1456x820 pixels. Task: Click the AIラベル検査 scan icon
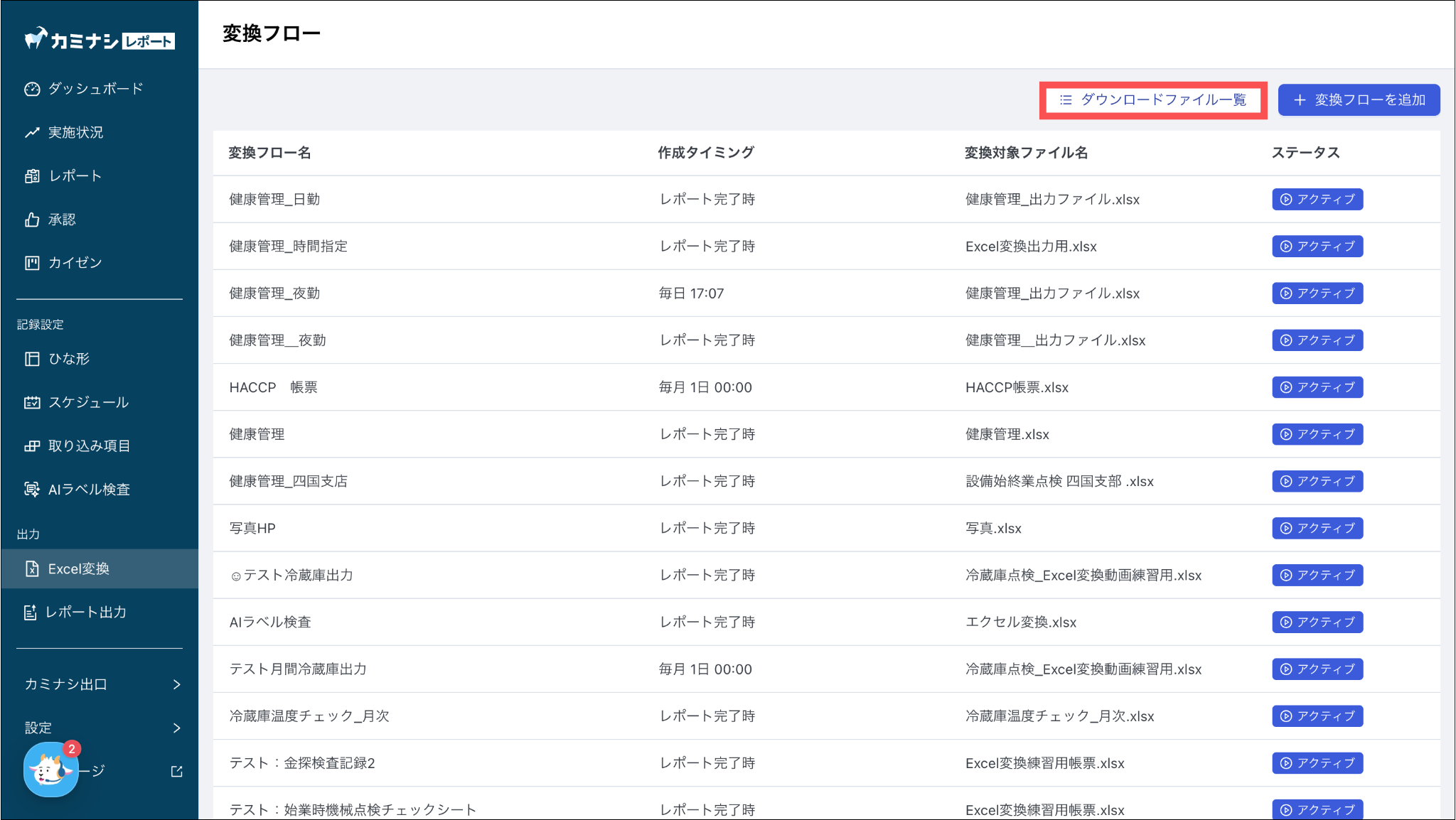(32, 490)
